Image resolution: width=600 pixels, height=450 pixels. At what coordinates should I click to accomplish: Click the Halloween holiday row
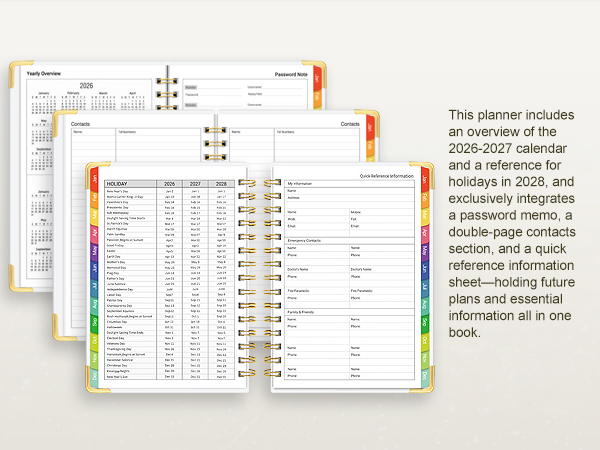[x=170, y=327]
